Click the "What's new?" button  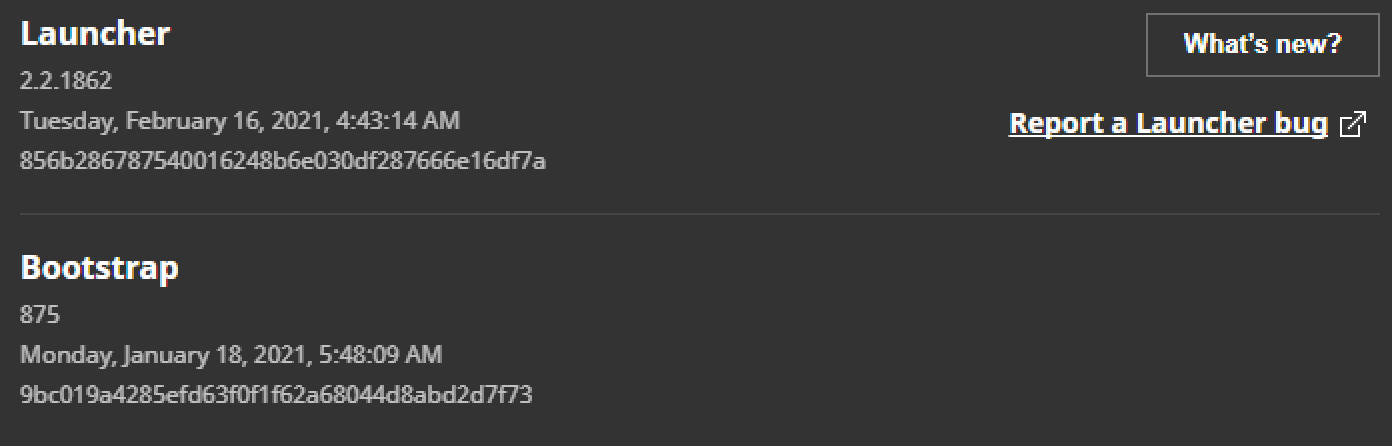tap(1261, 45)
